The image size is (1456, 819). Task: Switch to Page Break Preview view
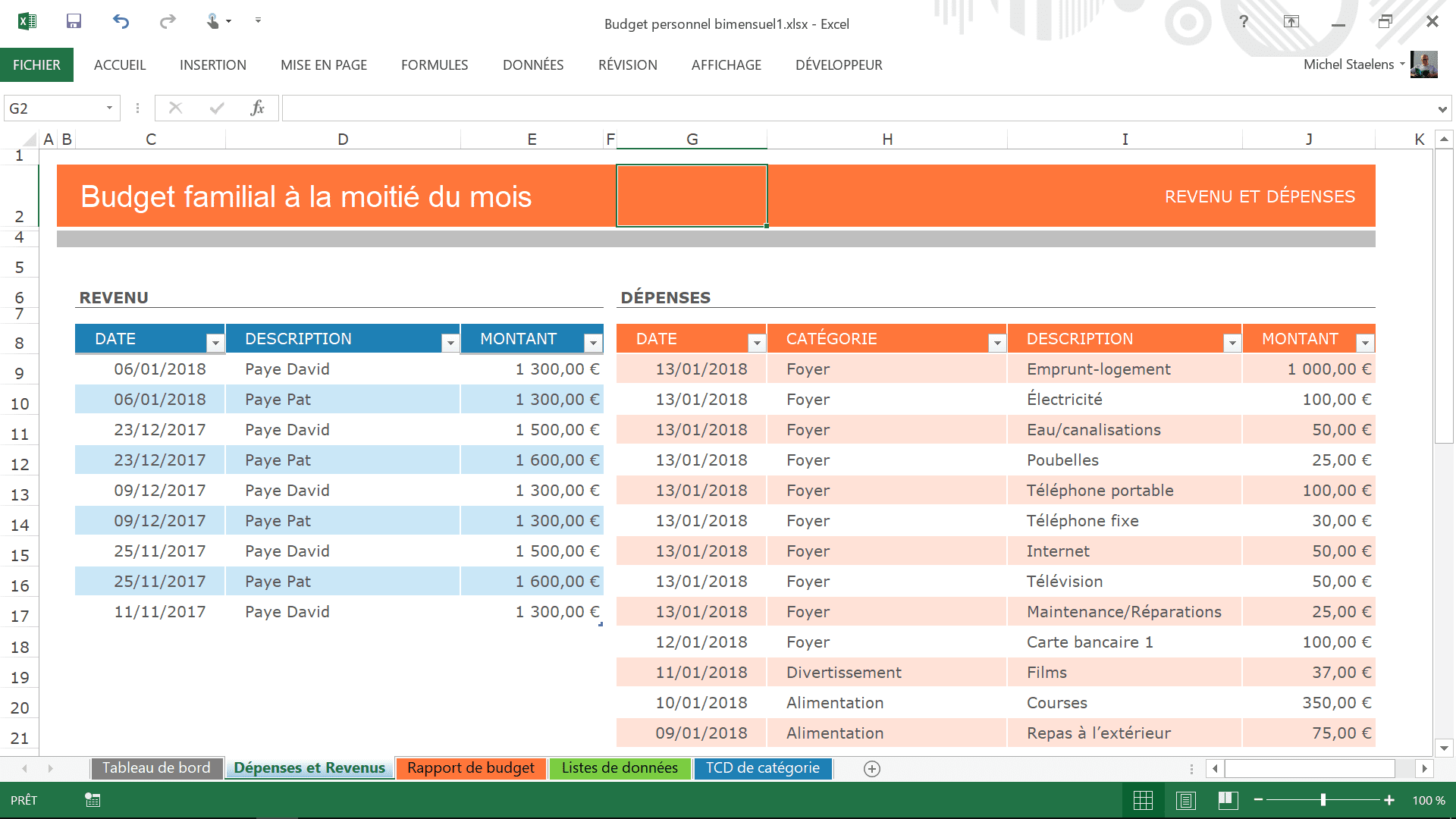1228,800
